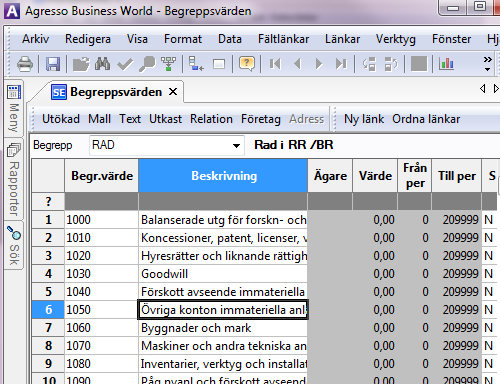
Task: Click the Företag link button
Action: [x=261, y=119]
